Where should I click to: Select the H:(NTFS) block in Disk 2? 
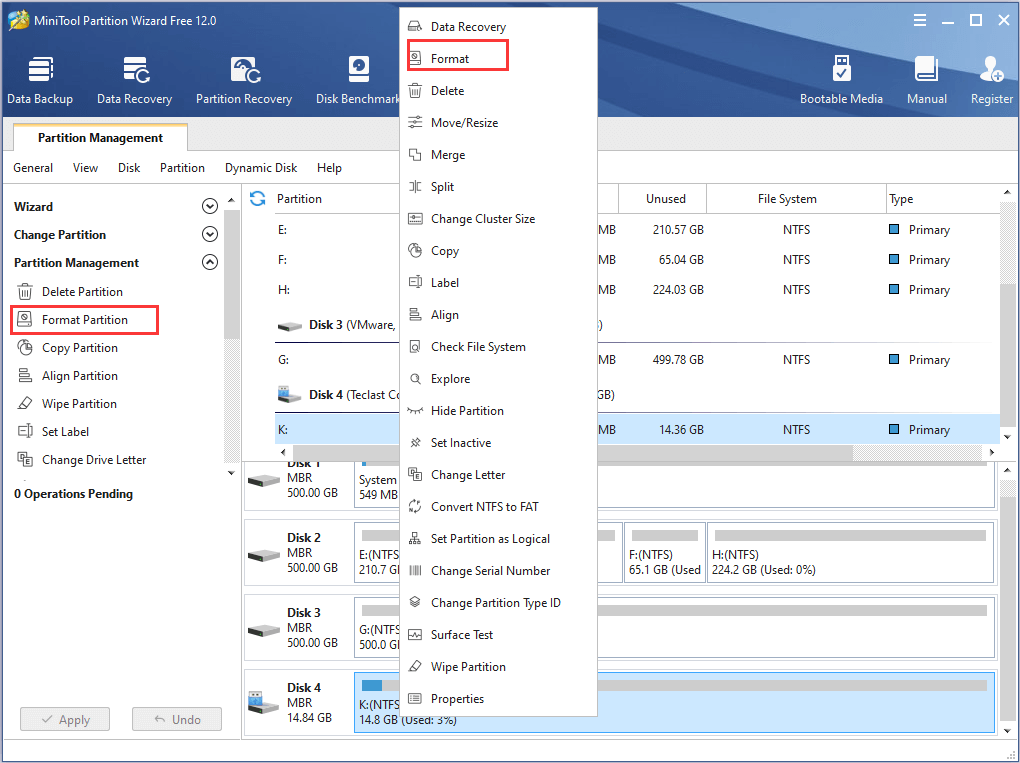(850, 553)
